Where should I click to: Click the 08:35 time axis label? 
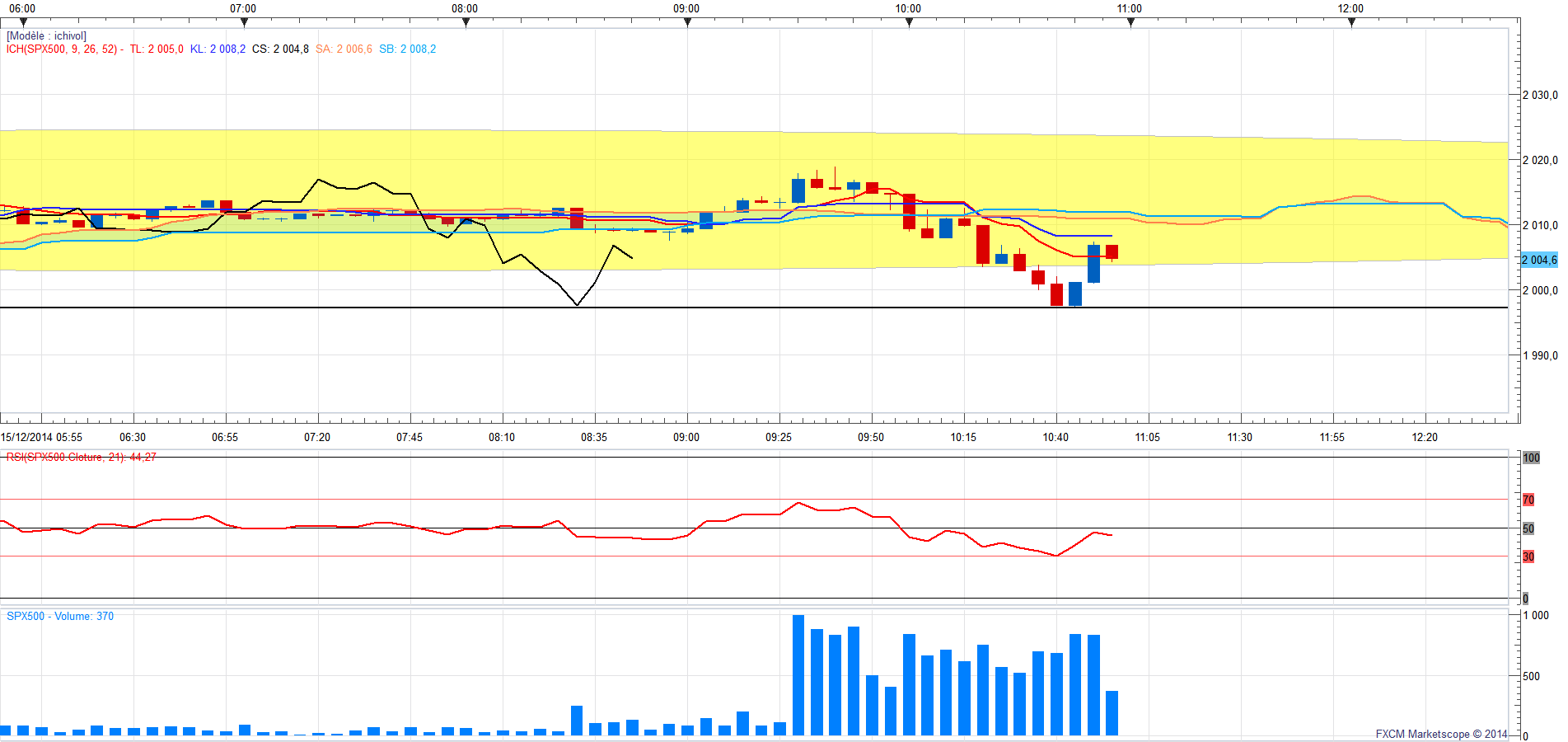[594, 437]
